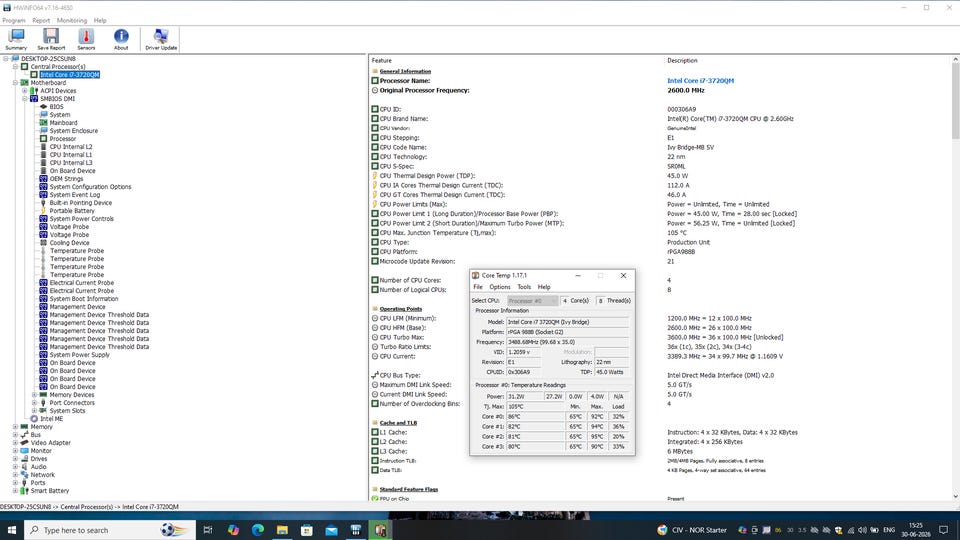Click the OEM Strings icon

(43, 179)
